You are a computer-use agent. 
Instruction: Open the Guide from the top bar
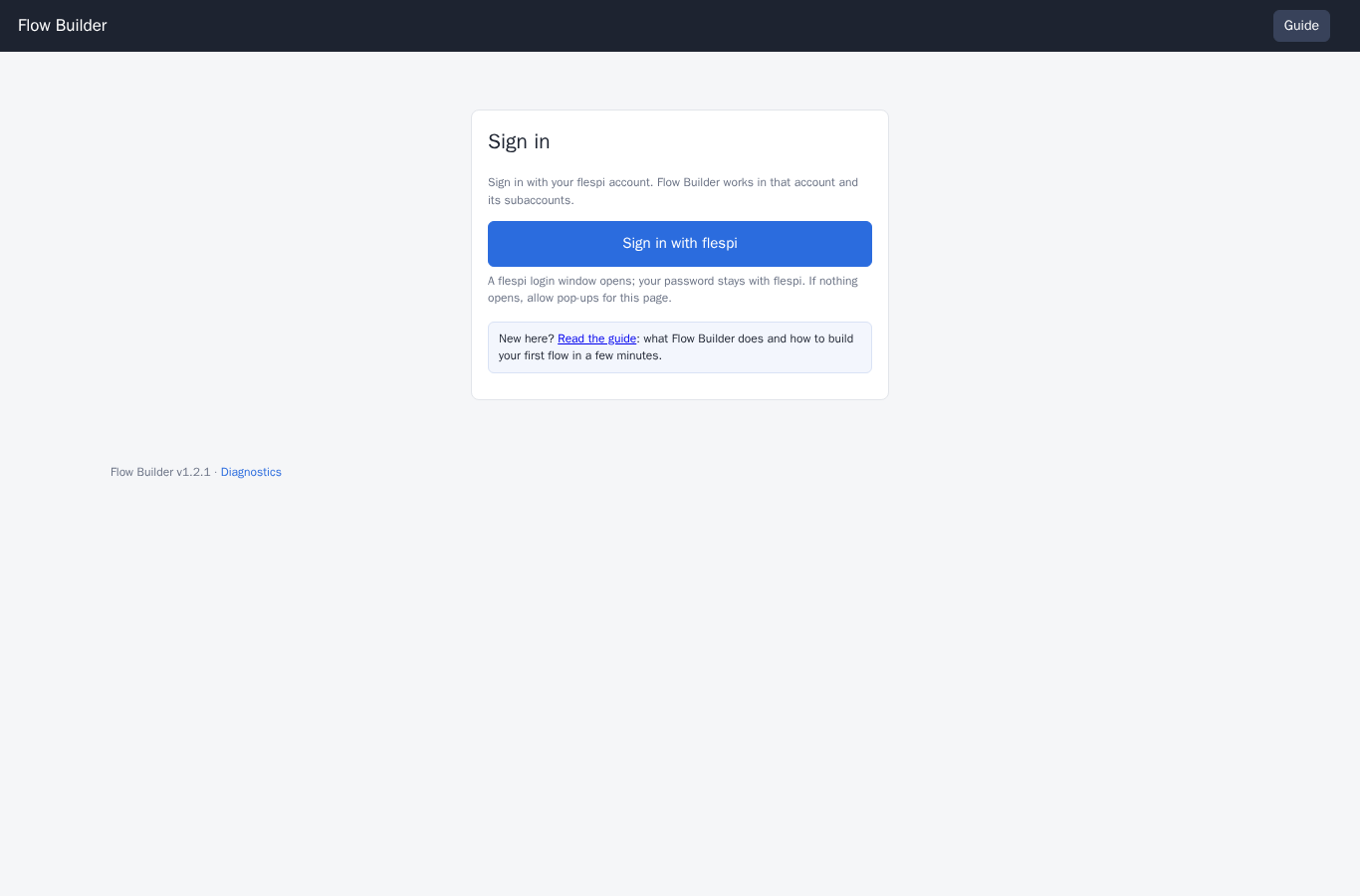point(1301,26)
